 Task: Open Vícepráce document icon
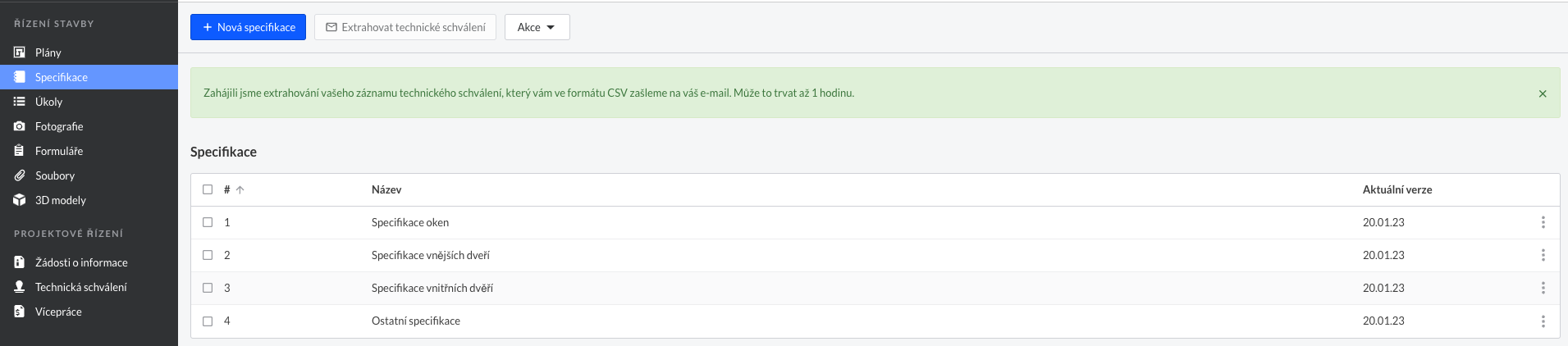point(20,312)
